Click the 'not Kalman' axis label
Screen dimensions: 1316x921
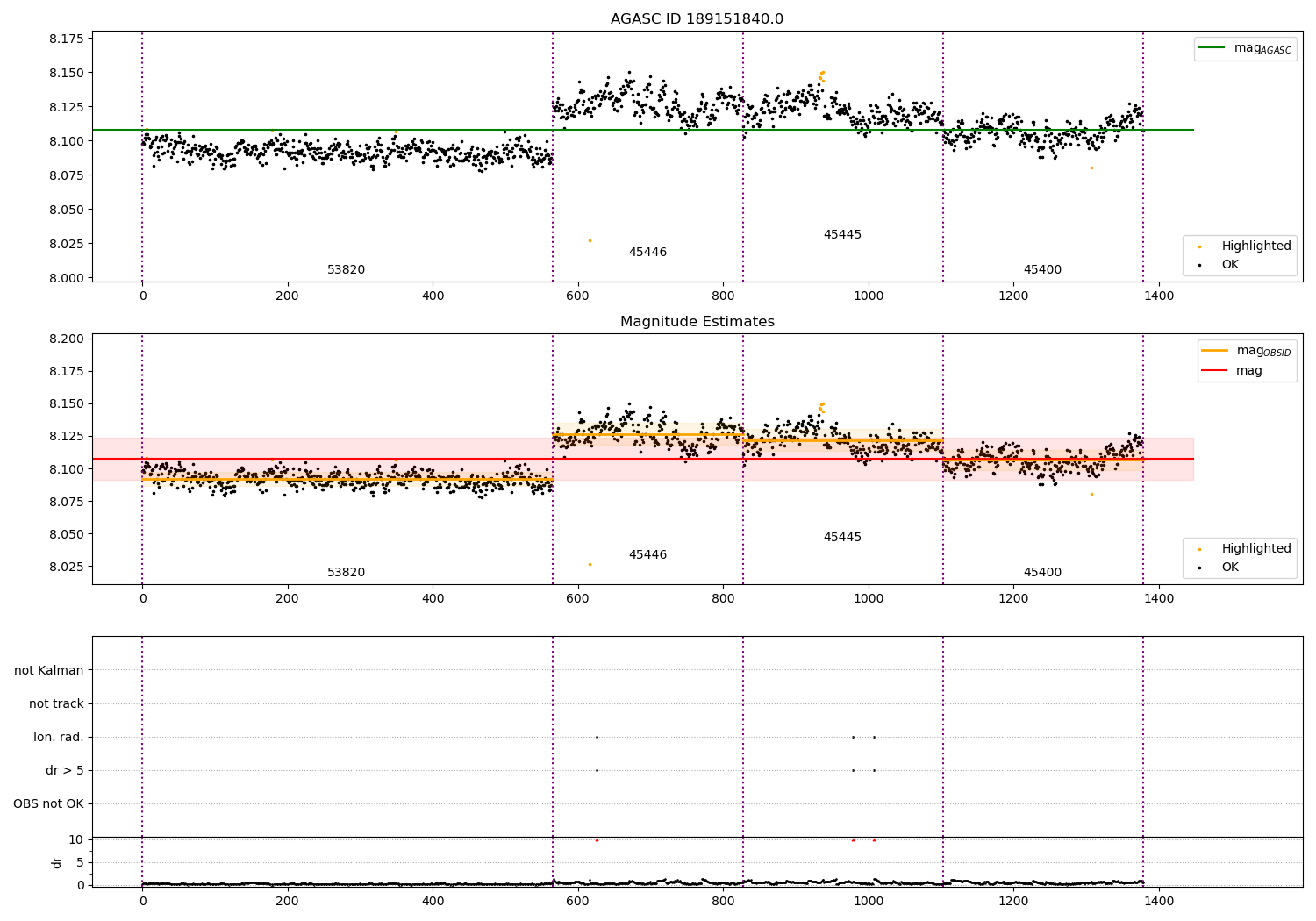(49, 671)
